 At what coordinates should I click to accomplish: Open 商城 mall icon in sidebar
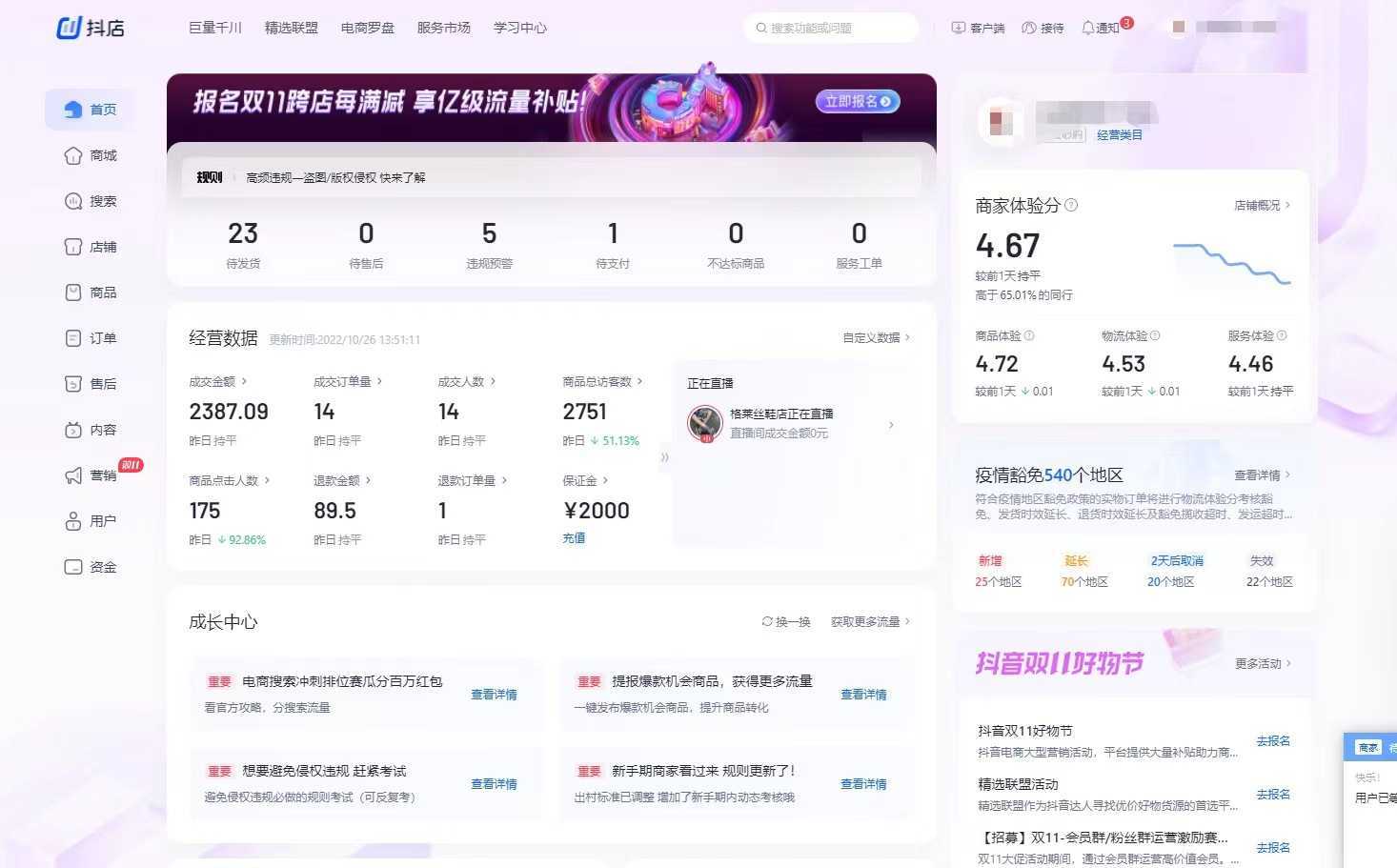[x=73, y=155]
